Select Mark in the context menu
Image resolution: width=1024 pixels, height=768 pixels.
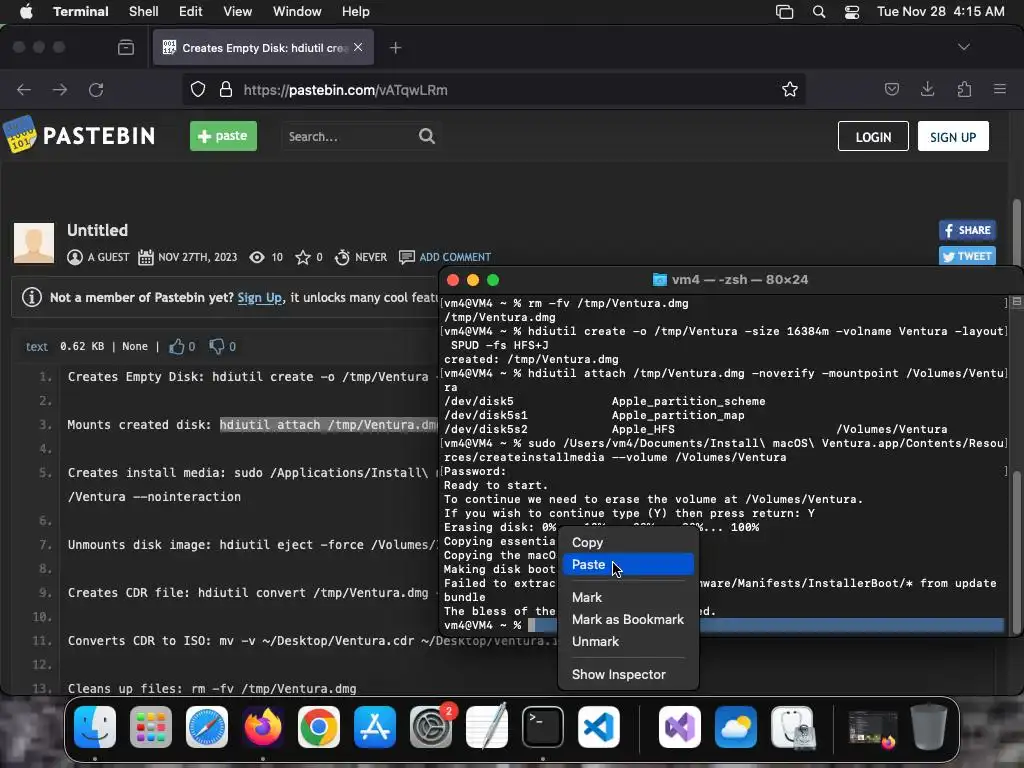[x=628, y=598]
